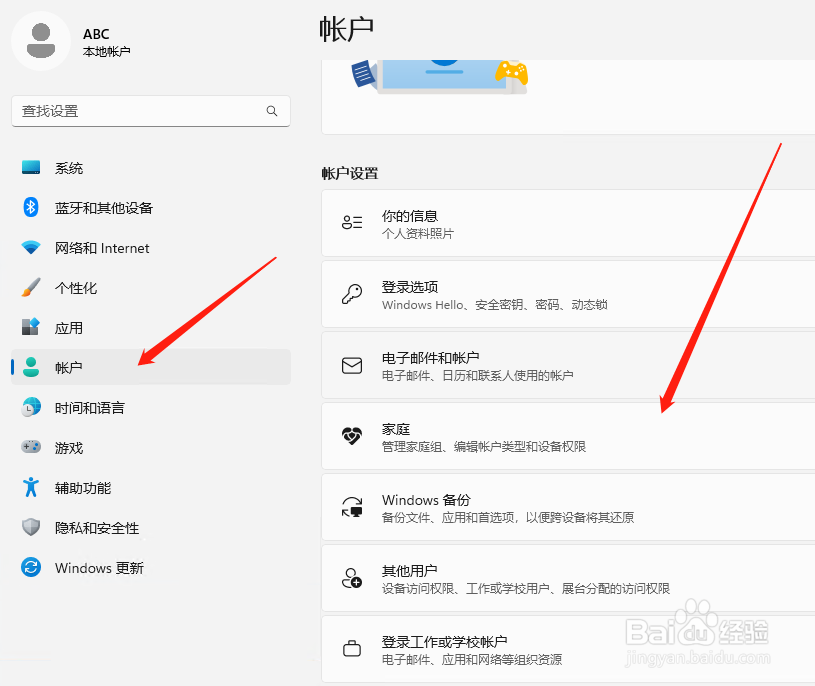Click the 其他用户 add-person icon

352,578
